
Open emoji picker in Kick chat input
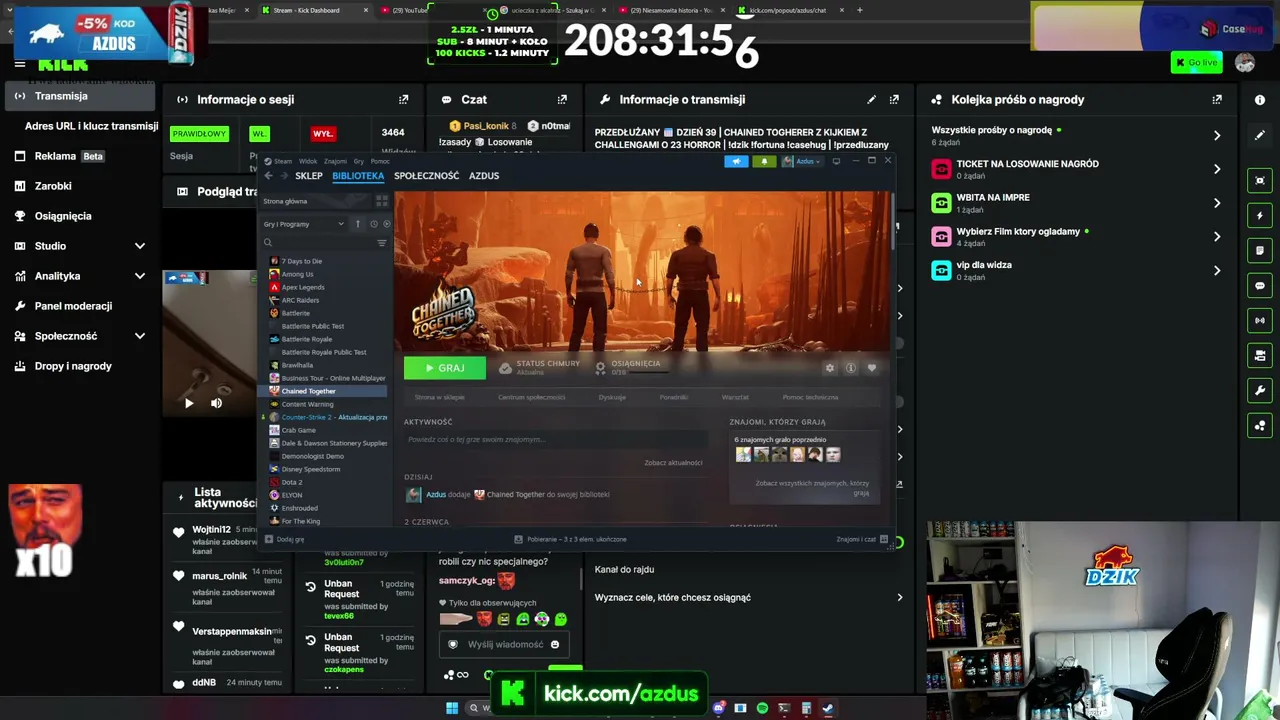pyautogui.click(x=555, y=645)
